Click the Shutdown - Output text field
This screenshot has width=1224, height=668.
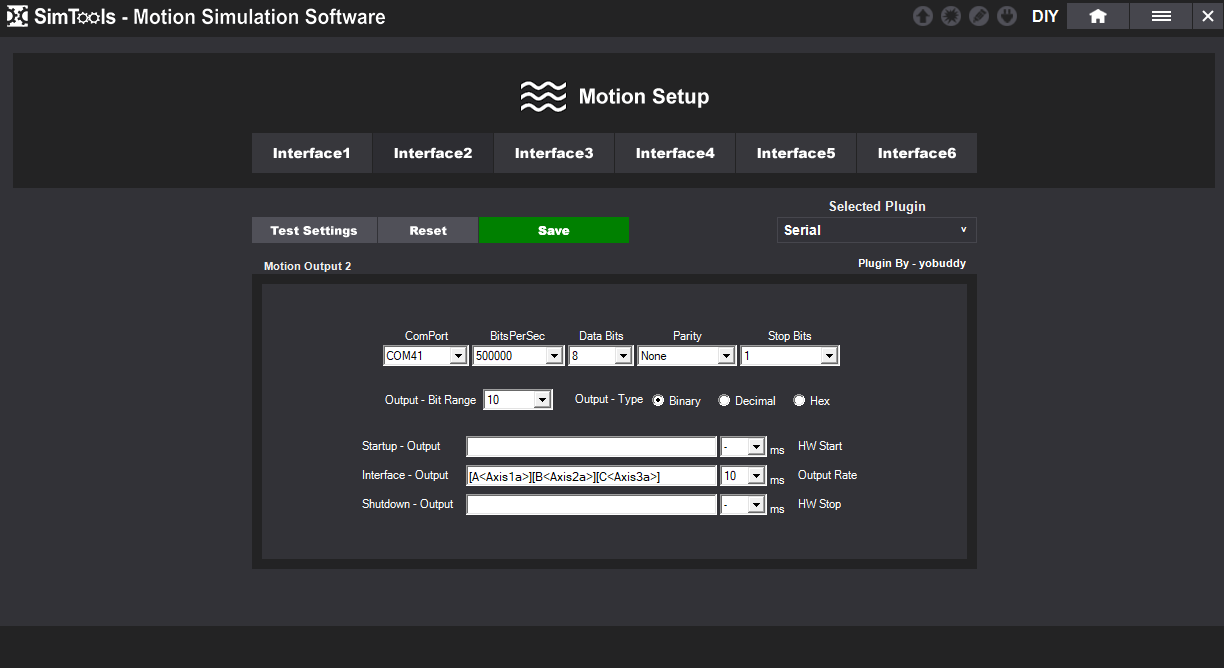(592, 505)
